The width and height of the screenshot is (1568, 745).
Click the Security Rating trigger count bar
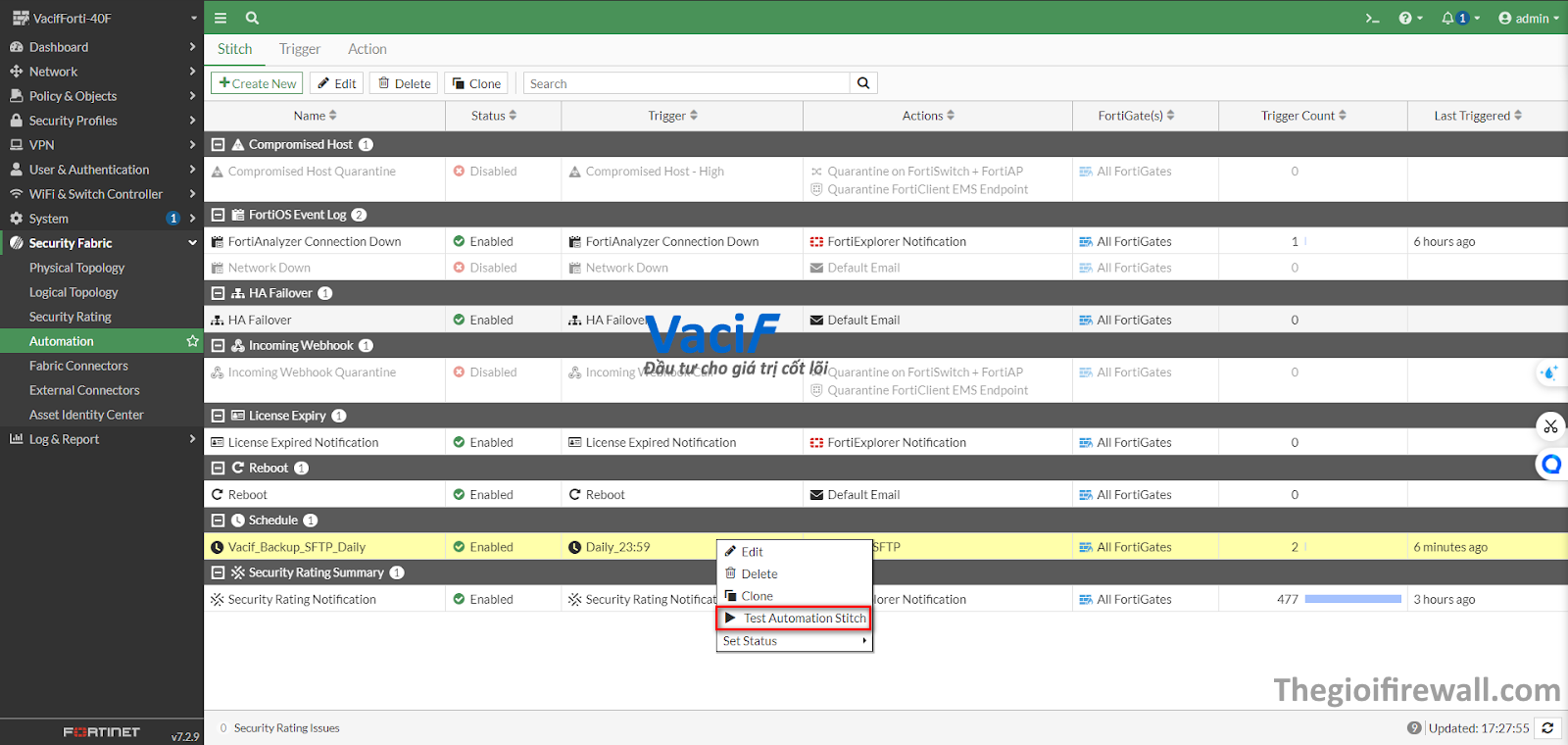tap(1352, 599)
